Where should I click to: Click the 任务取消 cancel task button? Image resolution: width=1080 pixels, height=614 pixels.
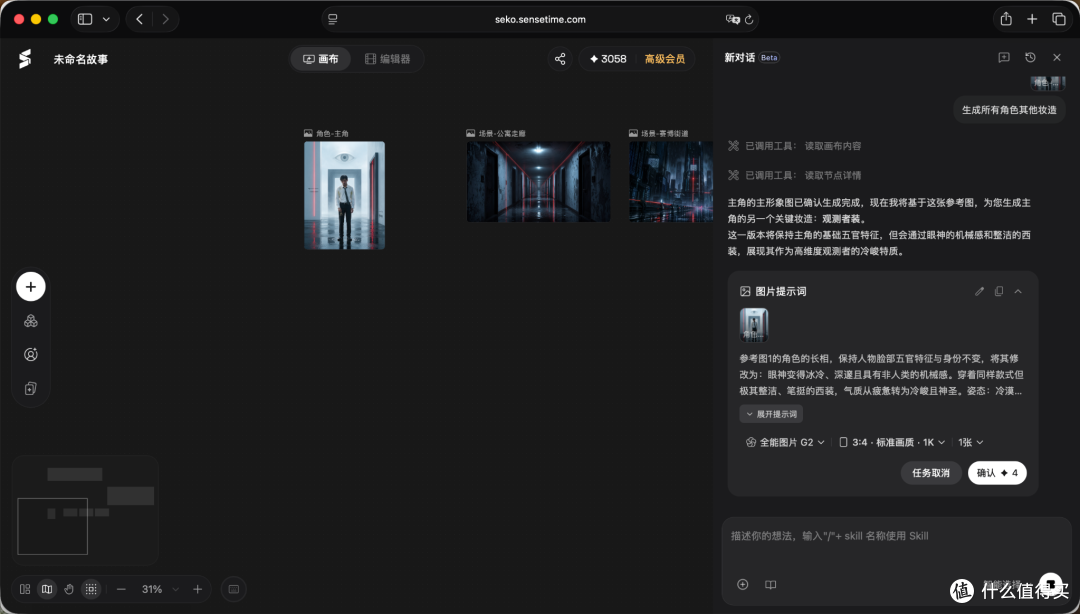931,473
